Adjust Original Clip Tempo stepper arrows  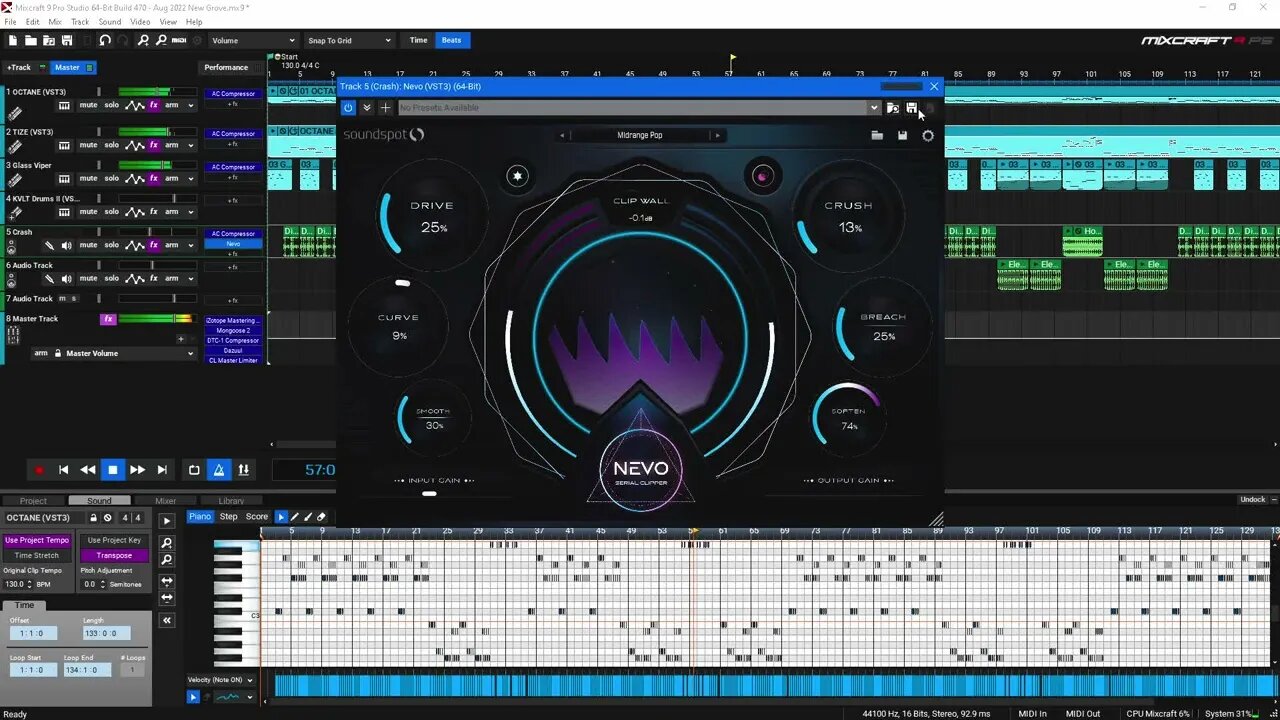(x=29, y=584)
